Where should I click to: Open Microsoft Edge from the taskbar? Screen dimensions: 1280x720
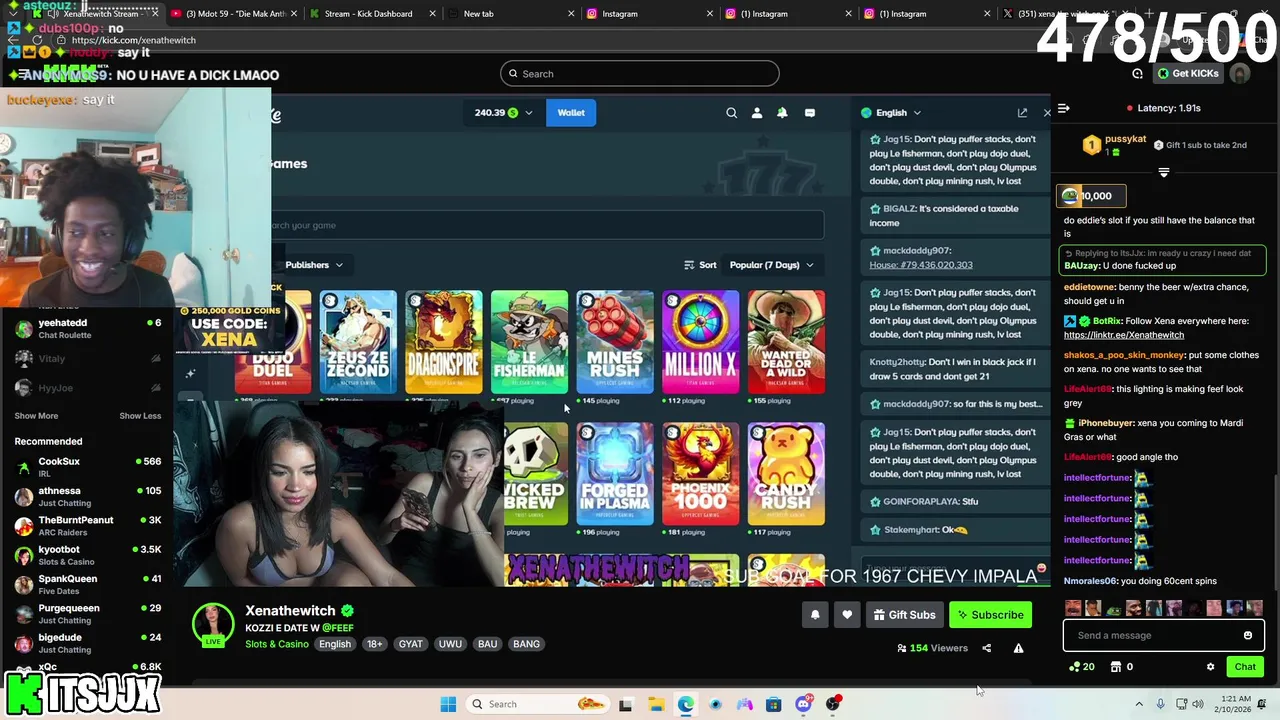[685, 704]
